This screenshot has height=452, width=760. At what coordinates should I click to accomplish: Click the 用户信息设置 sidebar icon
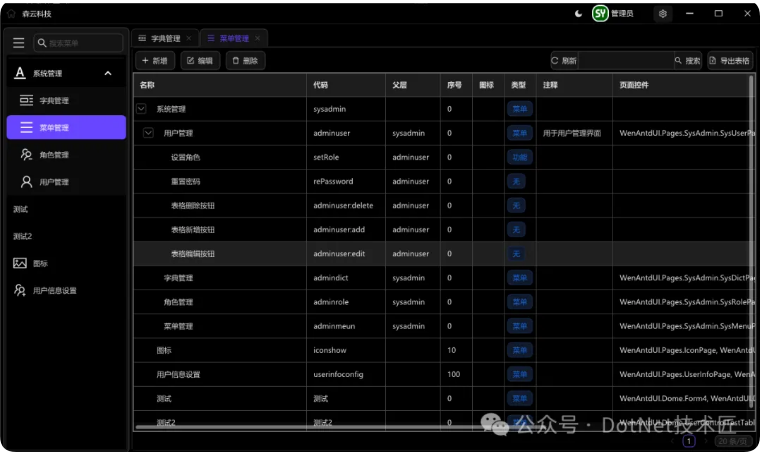[20, 290]
